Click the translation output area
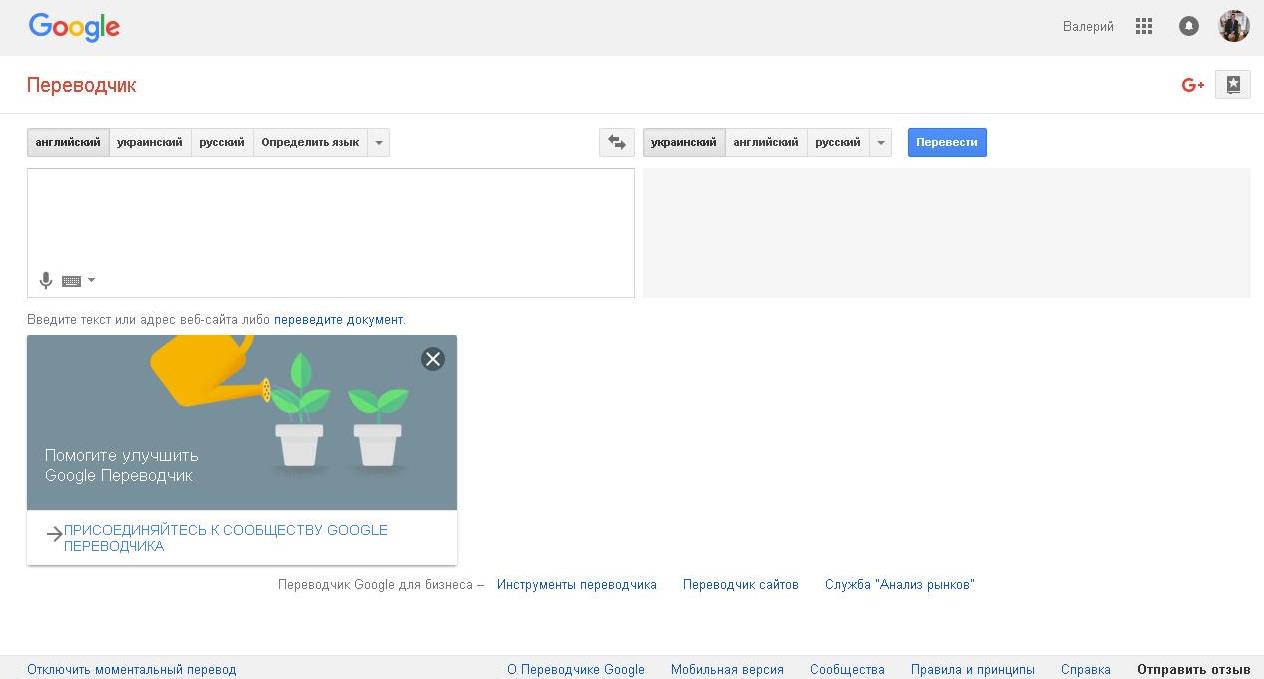 coord(946,233)
